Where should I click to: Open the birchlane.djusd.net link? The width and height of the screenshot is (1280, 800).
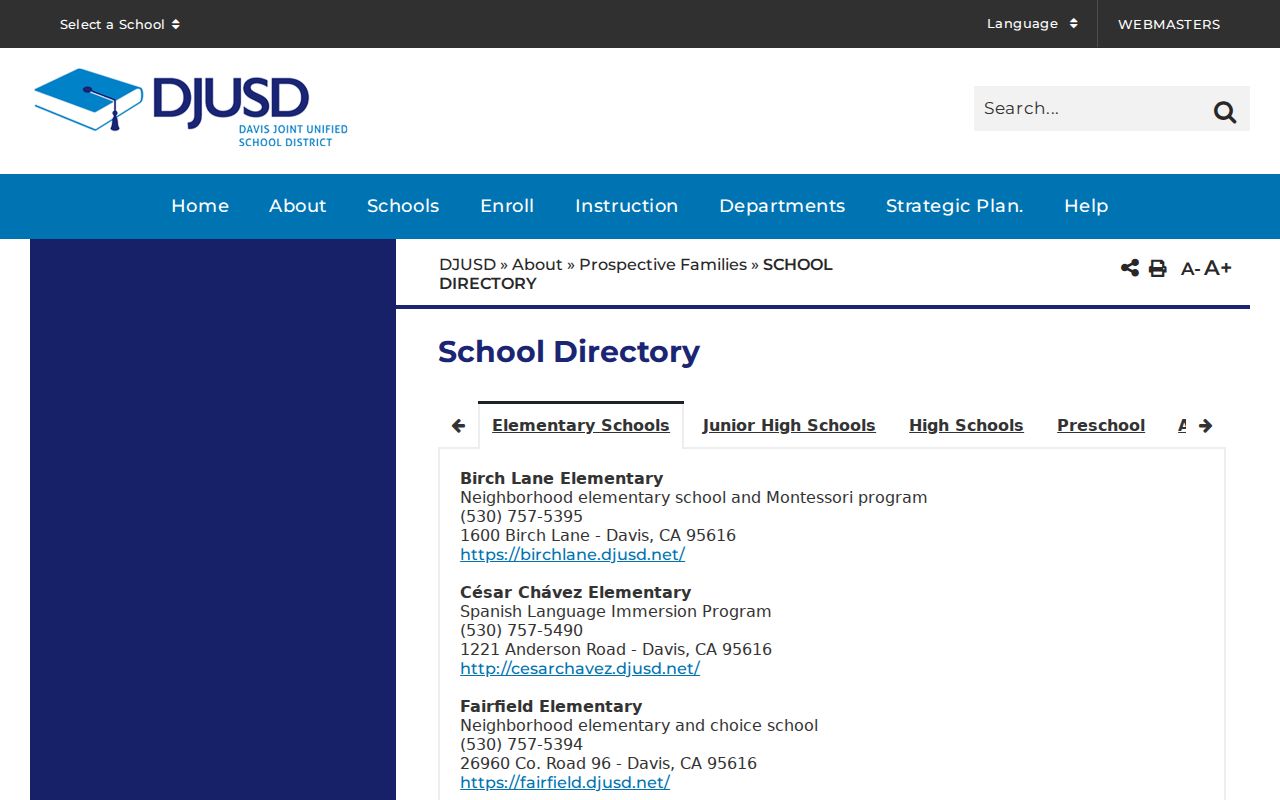click(x=573, y=554)
